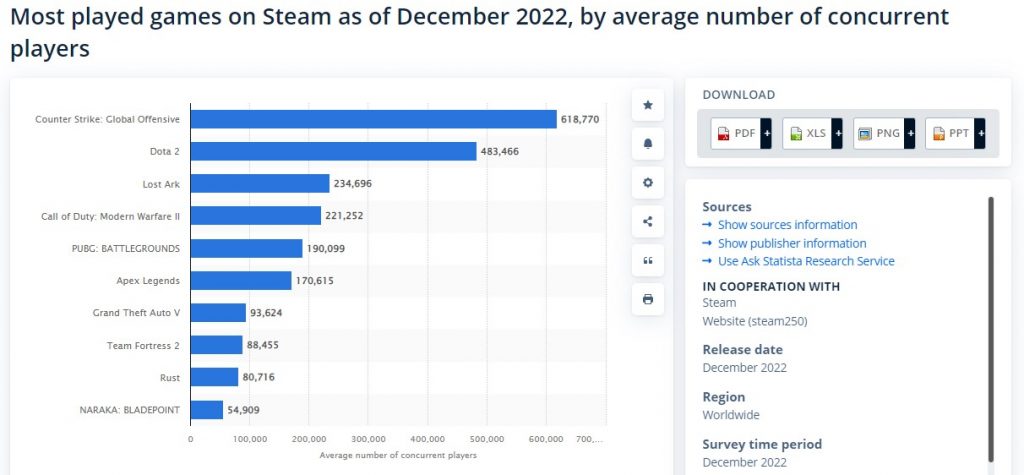Click the Grand Theft Auto V bar
1024x475 pixels.
218,312
